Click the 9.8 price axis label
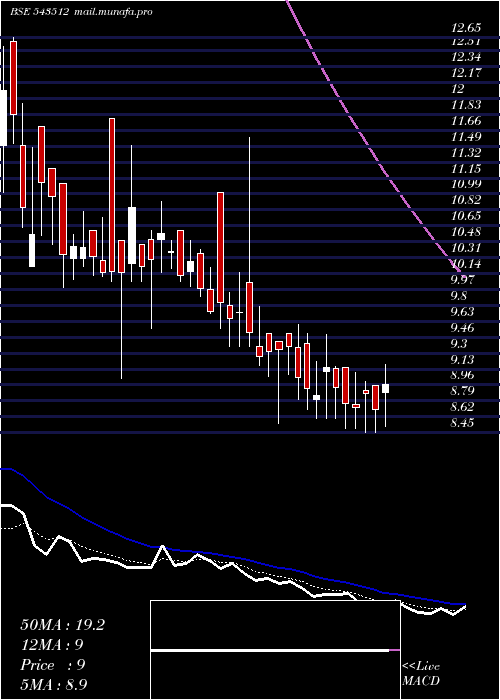This screenshot has height=700, width=500. tap(461, 296)
